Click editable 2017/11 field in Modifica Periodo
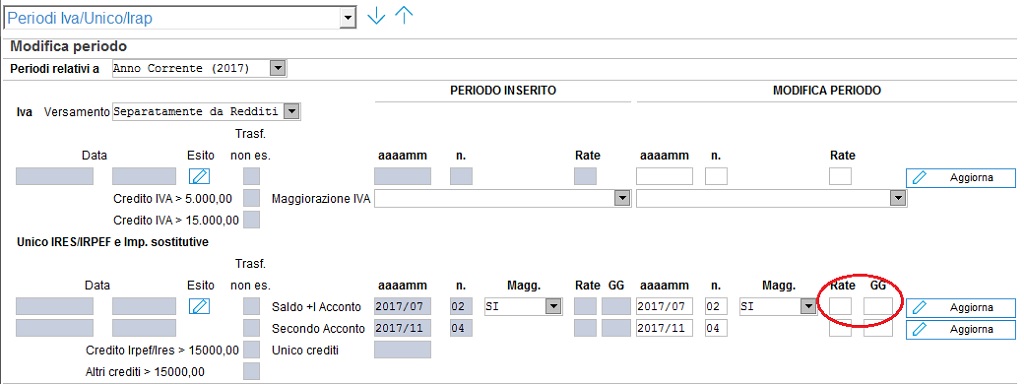1024x384 pixels. [664, 328]
